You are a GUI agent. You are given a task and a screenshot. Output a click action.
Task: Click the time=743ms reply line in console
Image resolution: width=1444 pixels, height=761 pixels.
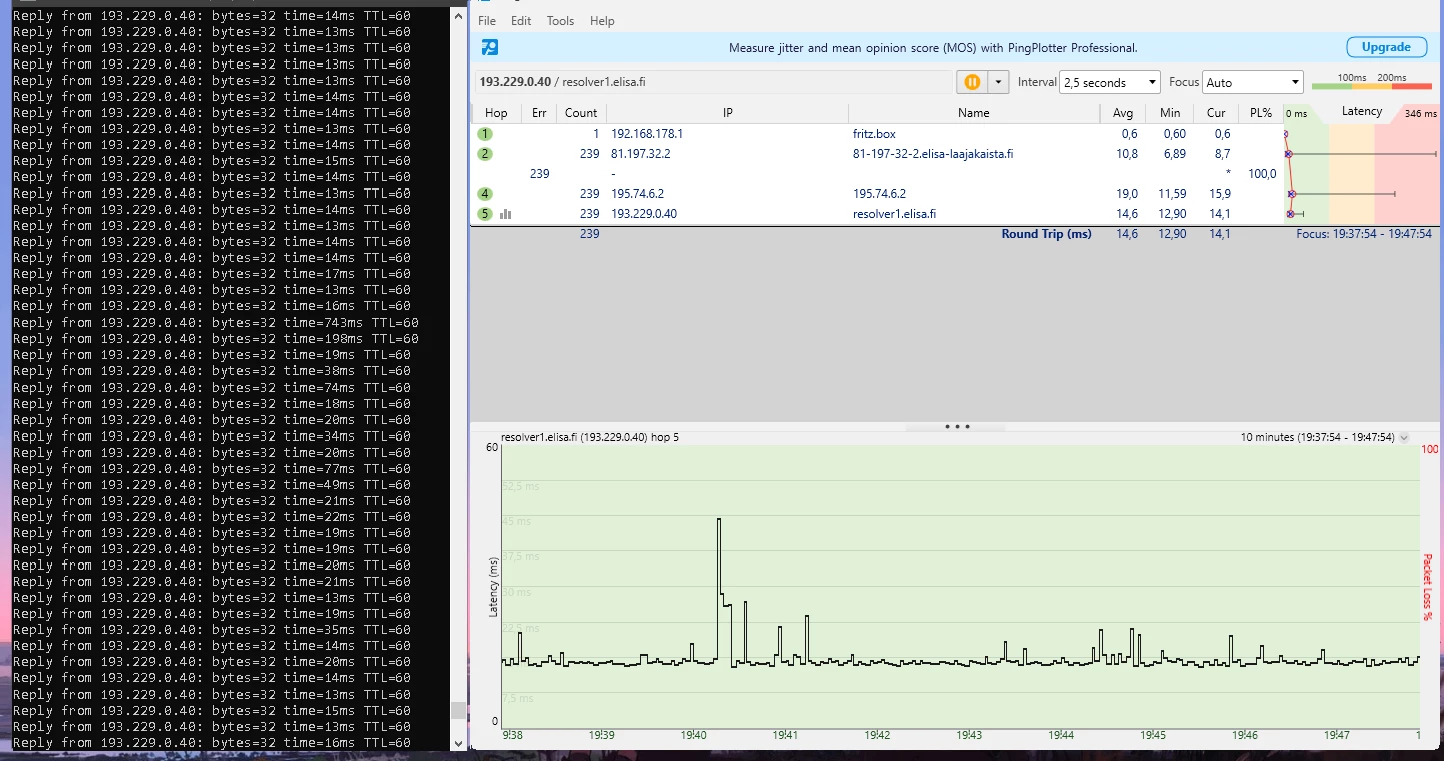pyautogui.click(x=216, y=323)
